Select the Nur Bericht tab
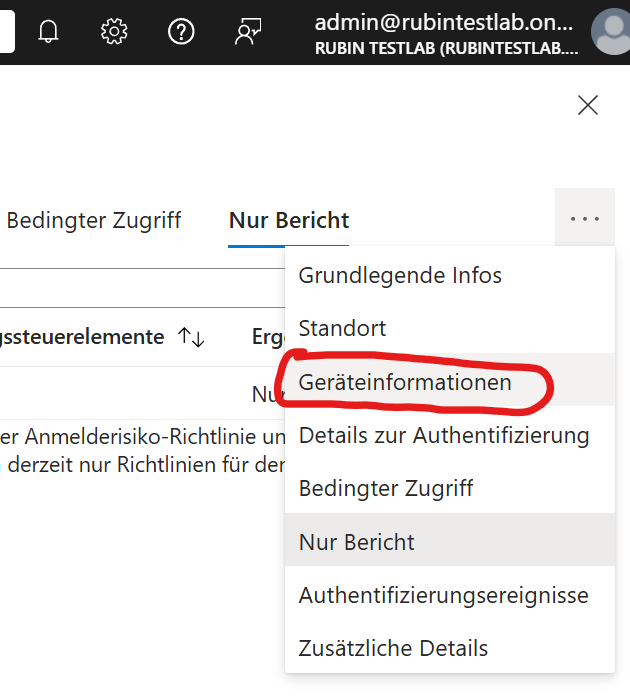 (289, 220)
